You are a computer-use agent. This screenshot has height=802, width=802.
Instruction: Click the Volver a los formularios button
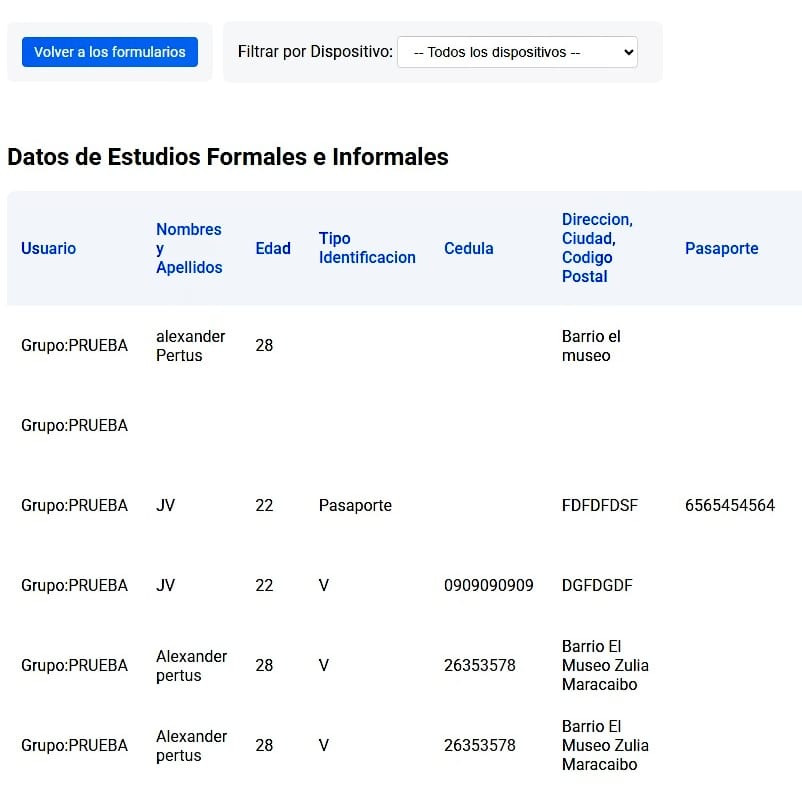tap(109, 52)
